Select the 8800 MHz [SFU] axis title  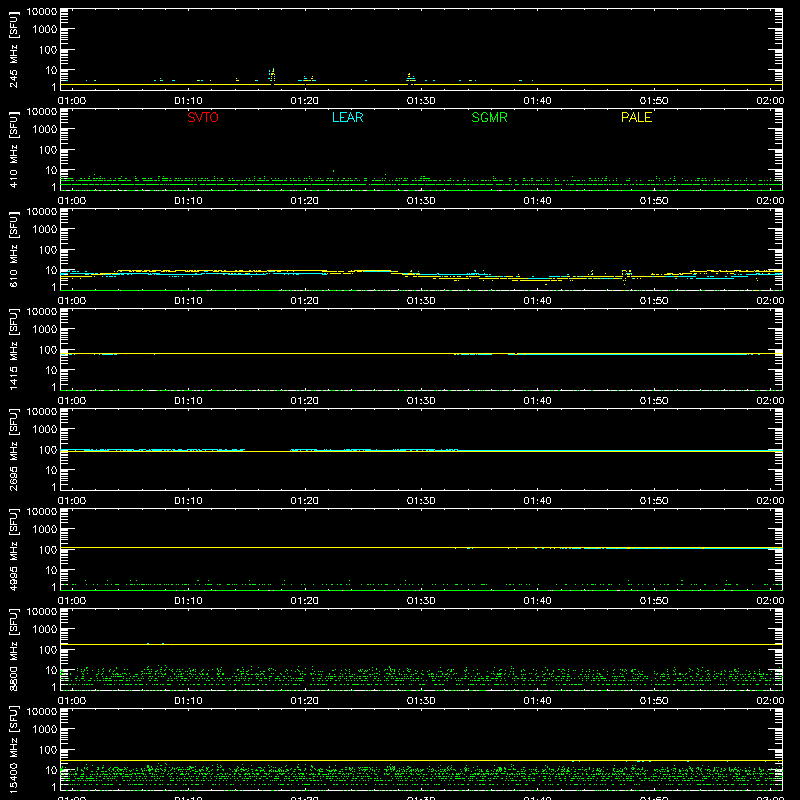click(14, 649)
